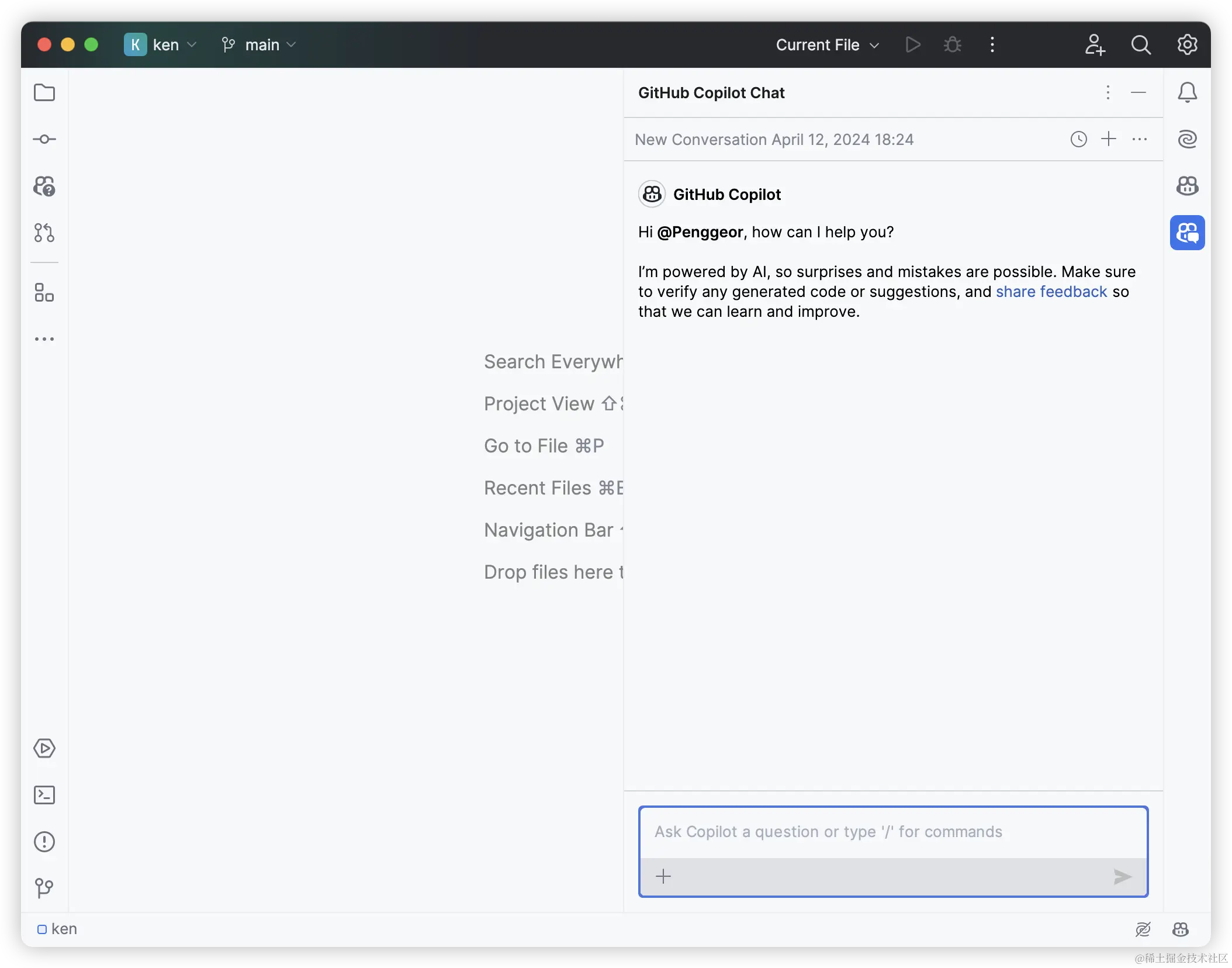
Task: Open Search Everywhere magnifier
Action: 1141,44
